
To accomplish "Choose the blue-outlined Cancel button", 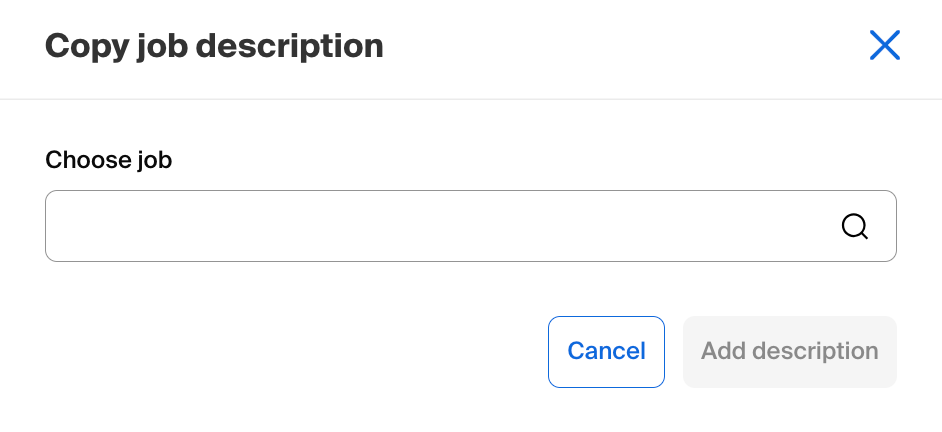I will point(606,351).
